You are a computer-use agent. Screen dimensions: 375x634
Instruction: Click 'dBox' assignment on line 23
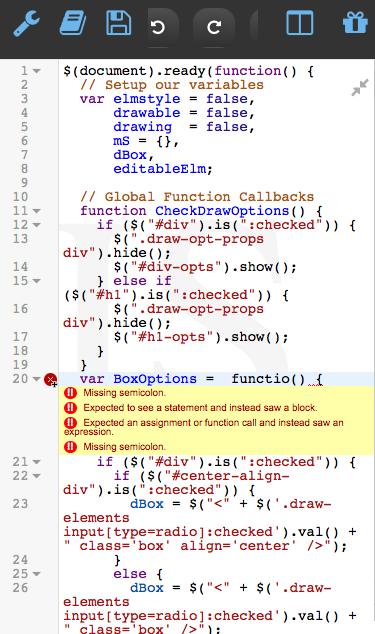(146, 504)
